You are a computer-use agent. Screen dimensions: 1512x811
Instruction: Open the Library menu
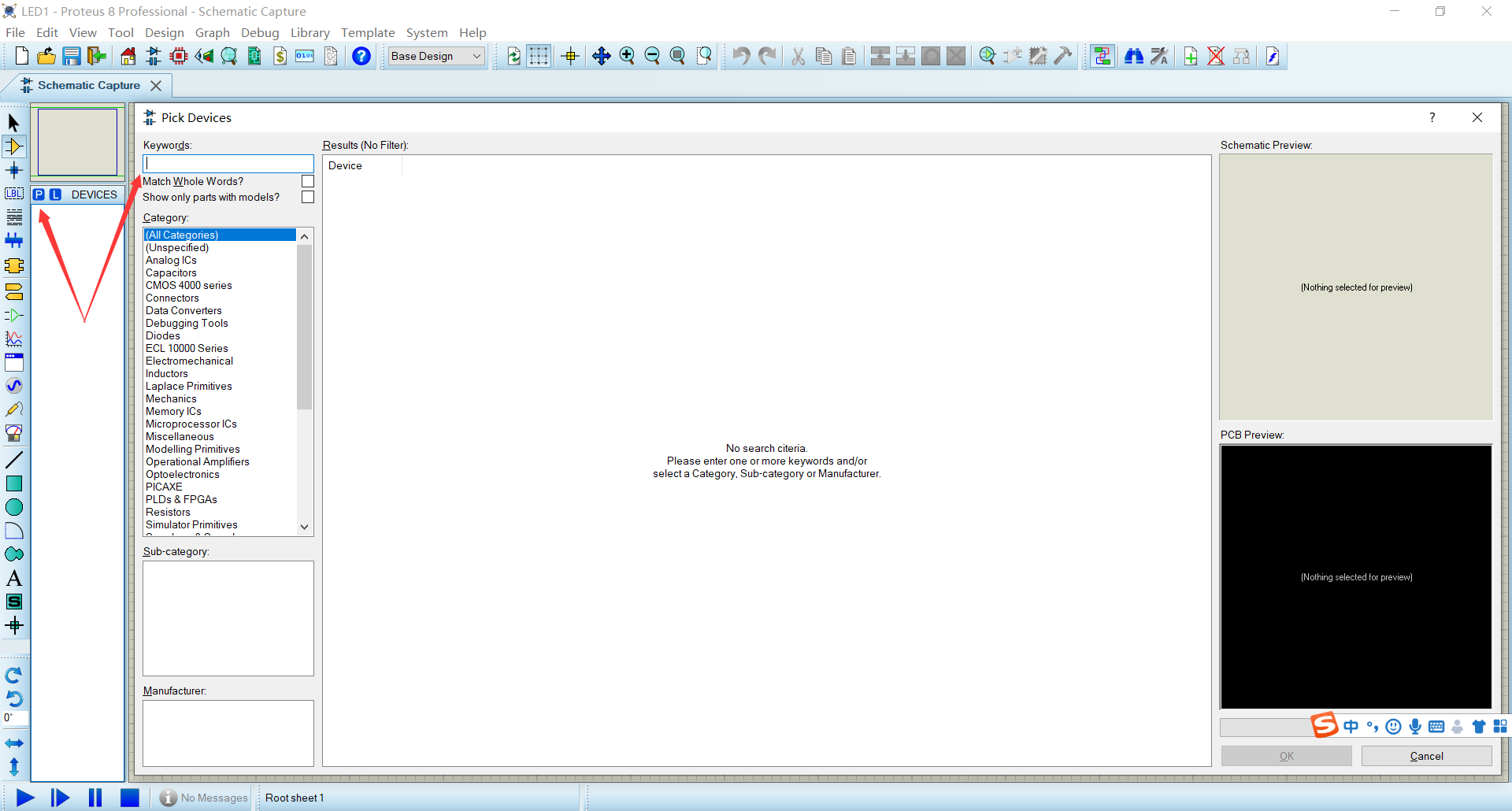coord(310,32)
